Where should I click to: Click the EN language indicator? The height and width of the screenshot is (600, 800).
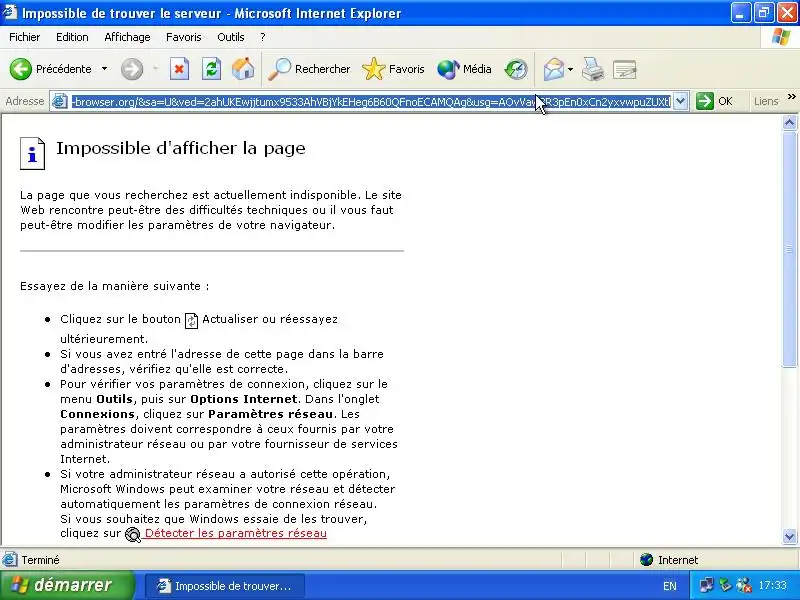pos(669,586)
